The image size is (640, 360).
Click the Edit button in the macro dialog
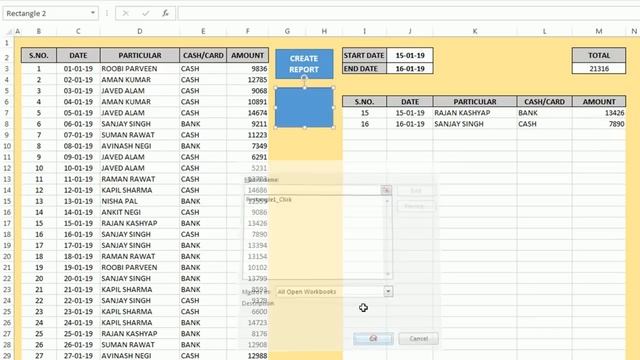coord(416,191)
